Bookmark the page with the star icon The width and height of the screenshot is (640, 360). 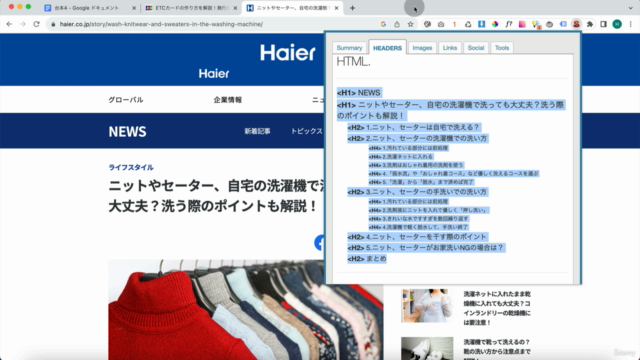click(410, 24)
